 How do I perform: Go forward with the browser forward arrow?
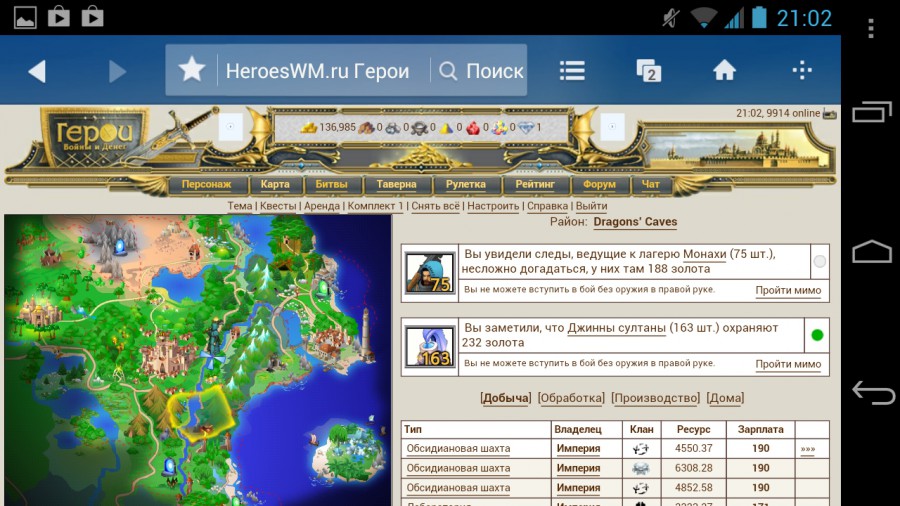(x=117, y=72)
